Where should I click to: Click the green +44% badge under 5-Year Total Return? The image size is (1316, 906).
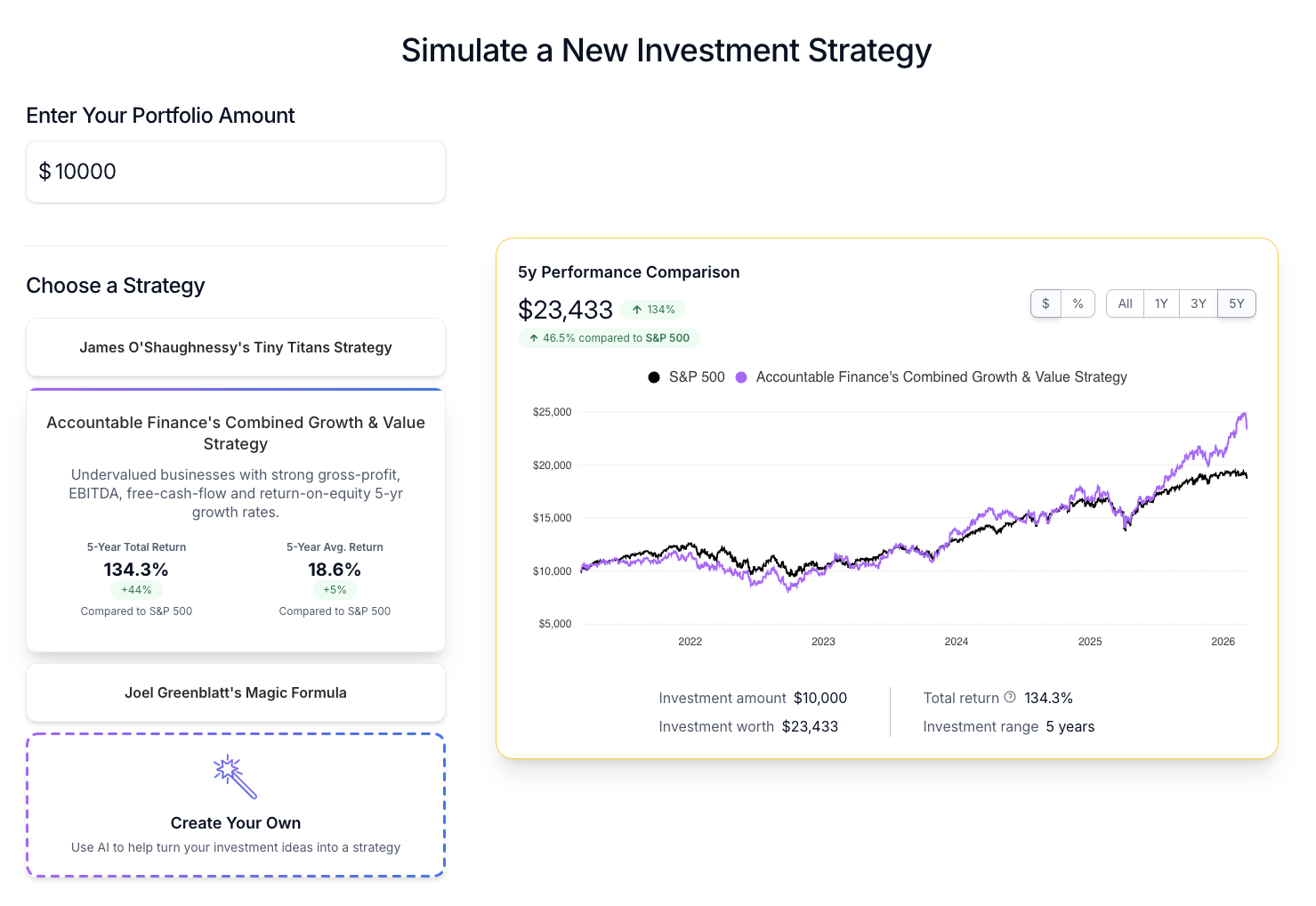[x=136, y=590]
